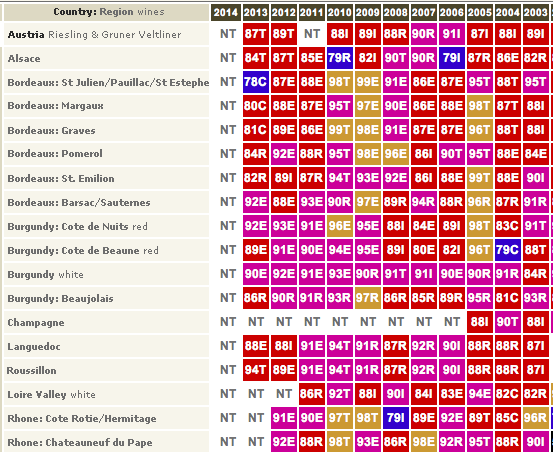Click the Rhone: Chateauneuf du Pape label
Screen dimensions: 553x452
click(x=80, y=442)
